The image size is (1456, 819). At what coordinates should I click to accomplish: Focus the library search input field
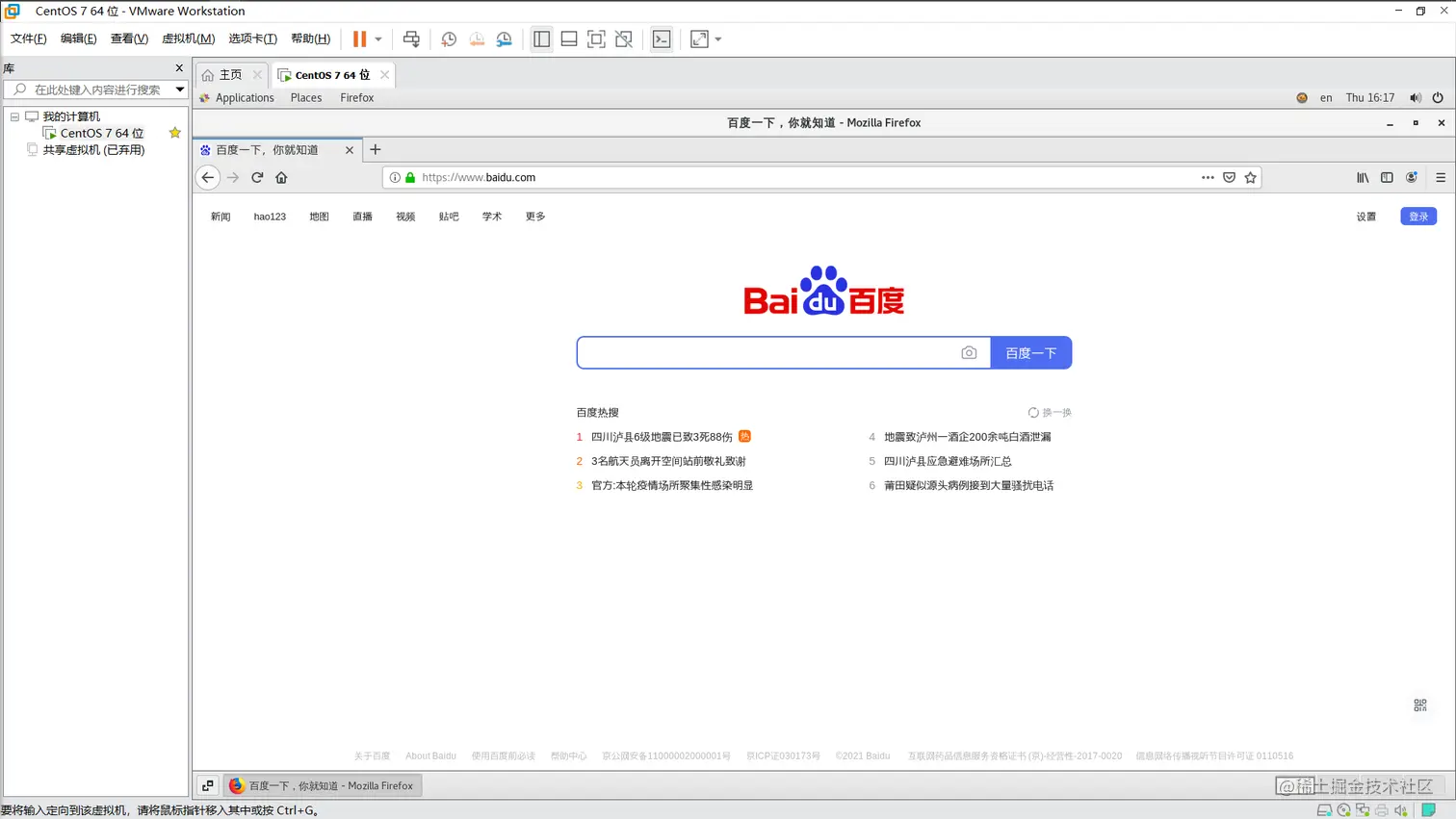click(96, 90)
